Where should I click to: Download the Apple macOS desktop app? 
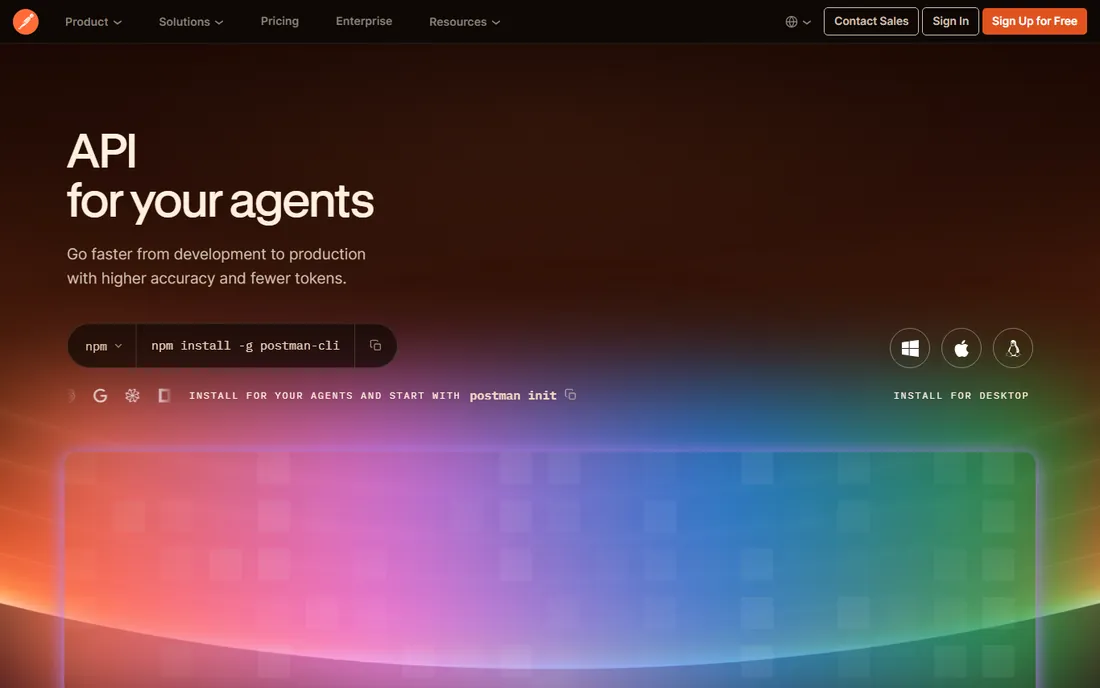click(x=961, y=348)
